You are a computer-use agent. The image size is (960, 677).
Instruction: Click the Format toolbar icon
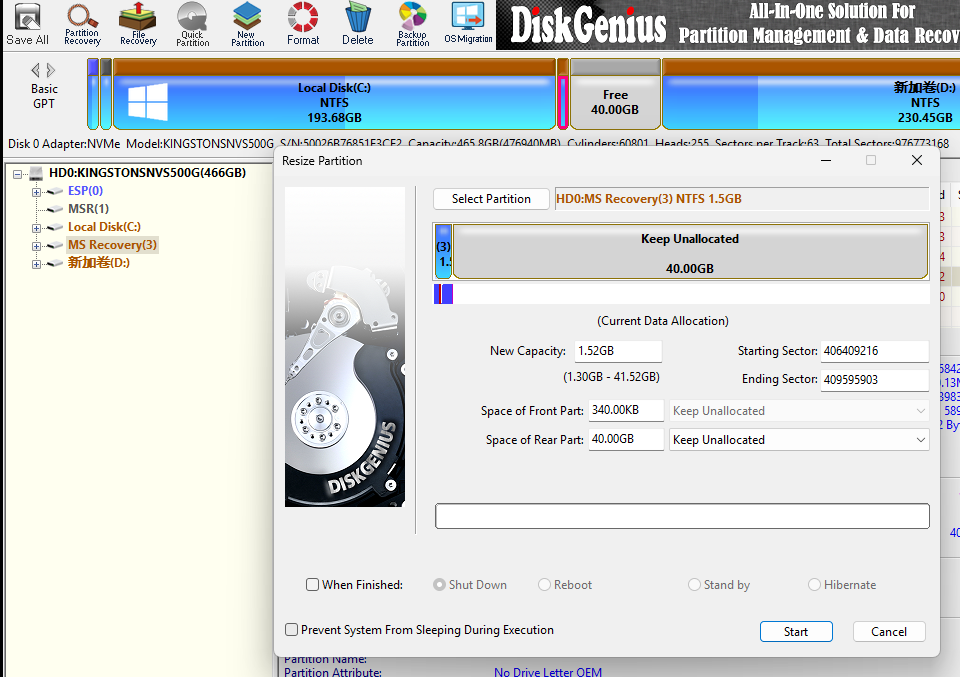pyautogui.click(x=303, y=24)
